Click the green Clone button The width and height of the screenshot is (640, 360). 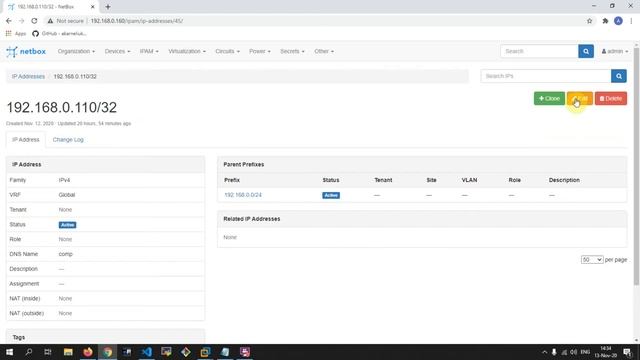pyautogui.click(x=549, y=98)
